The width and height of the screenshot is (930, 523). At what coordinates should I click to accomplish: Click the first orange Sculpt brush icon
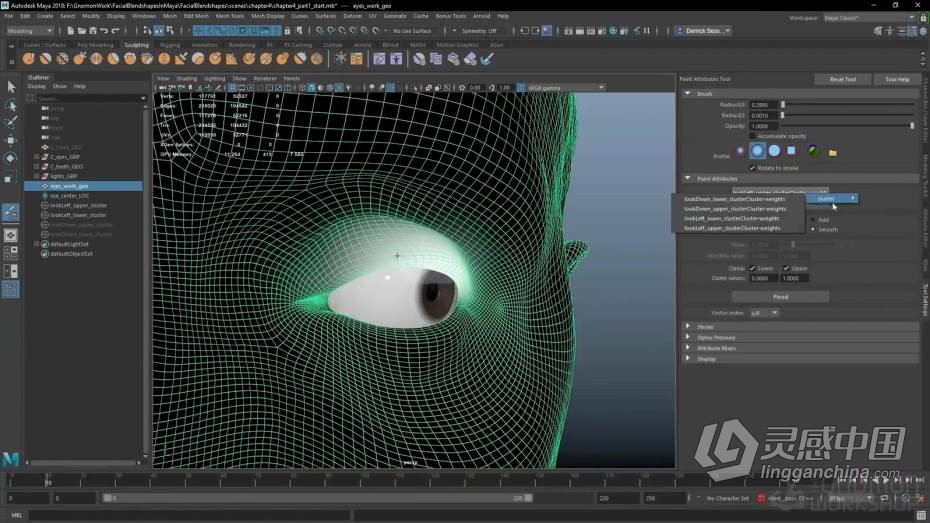tap(28, 59)
